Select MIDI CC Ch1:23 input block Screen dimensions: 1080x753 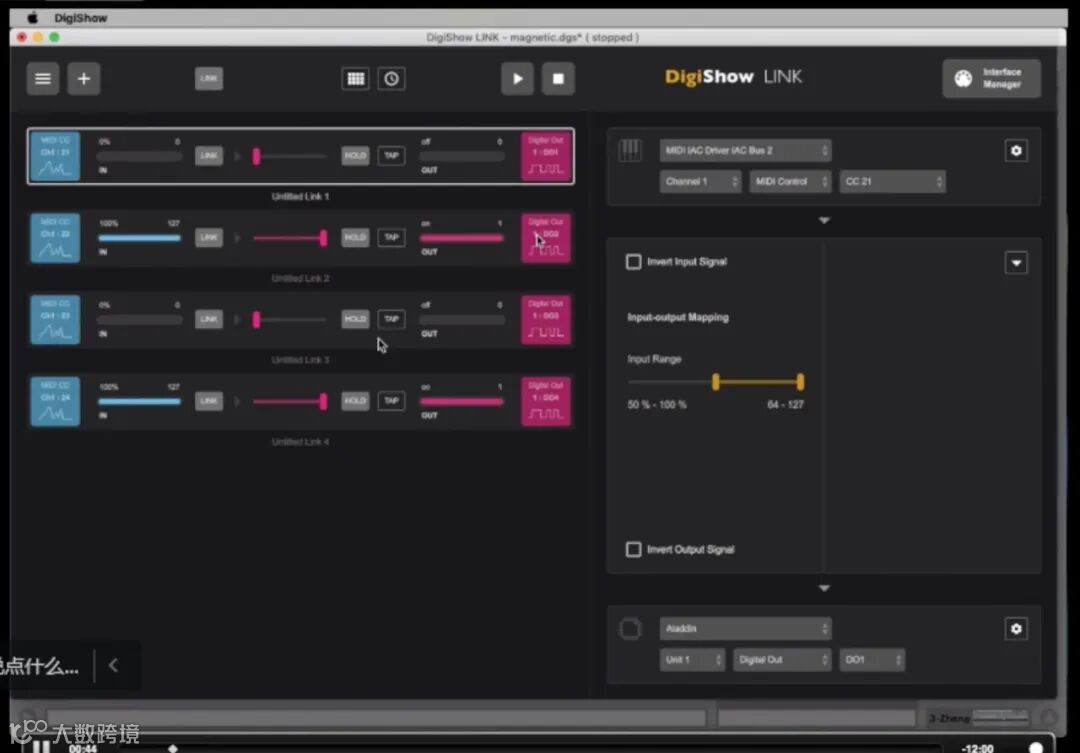click(55, 320)
